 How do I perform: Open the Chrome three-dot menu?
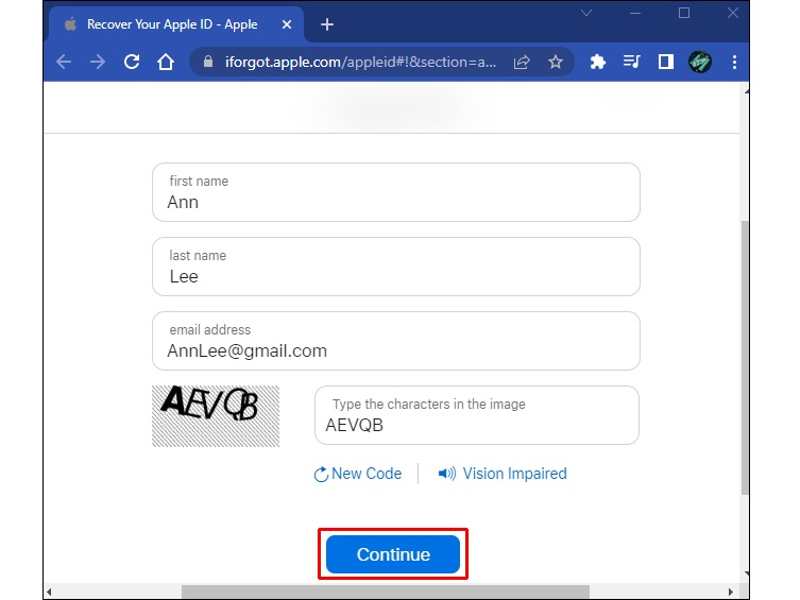(734, 62)
